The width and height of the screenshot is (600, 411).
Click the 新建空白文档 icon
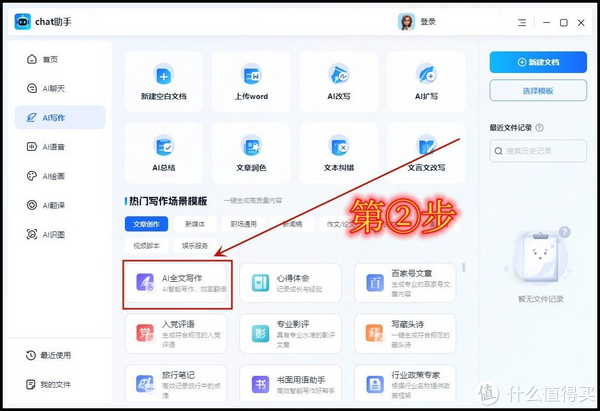tap(164, 77)
